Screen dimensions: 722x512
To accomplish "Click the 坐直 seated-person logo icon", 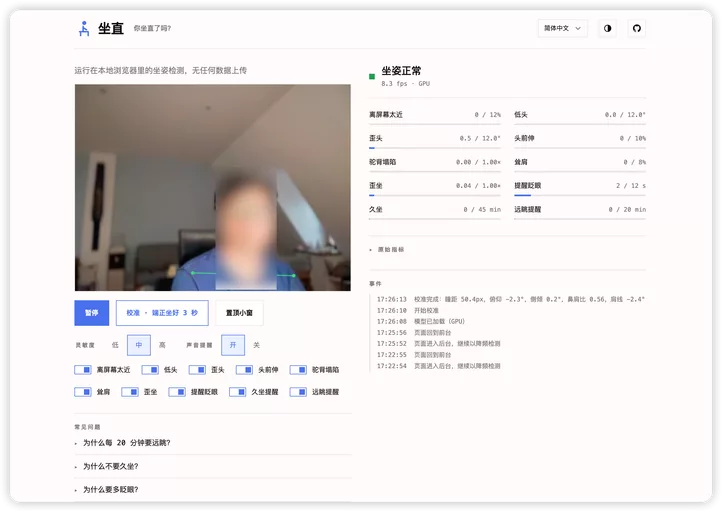I will 84,29.
